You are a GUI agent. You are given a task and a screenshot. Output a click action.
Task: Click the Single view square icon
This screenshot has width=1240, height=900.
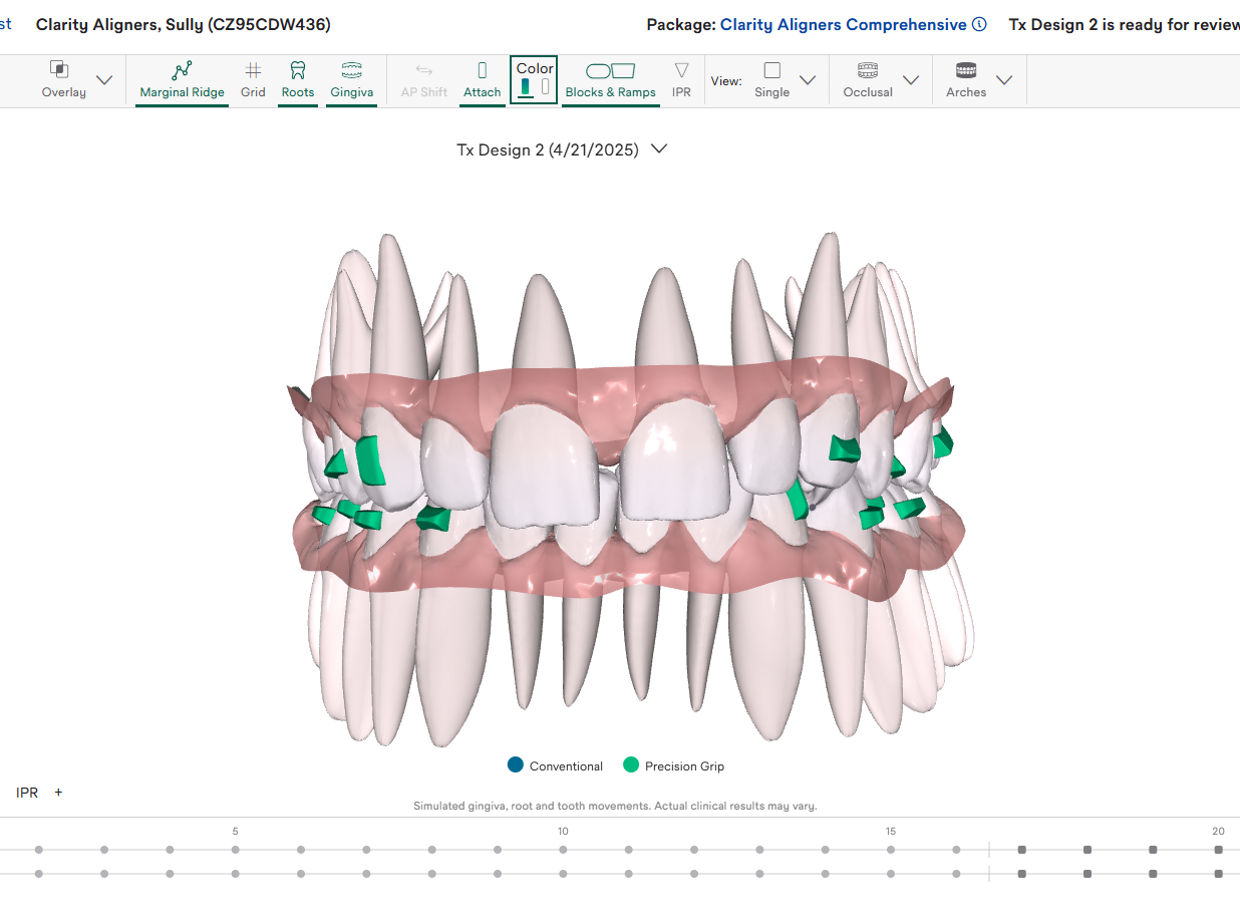772,70
